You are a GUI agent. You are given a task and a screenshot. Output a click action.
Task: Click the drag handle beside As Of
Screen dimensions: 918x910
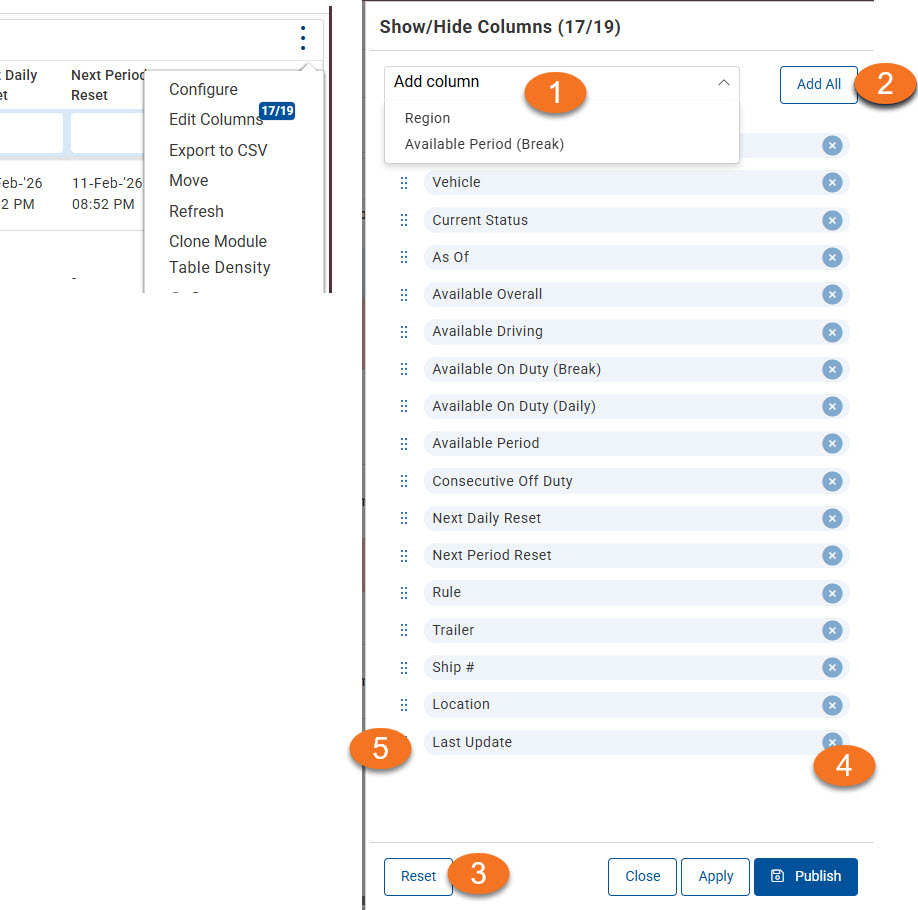[404, 257]
